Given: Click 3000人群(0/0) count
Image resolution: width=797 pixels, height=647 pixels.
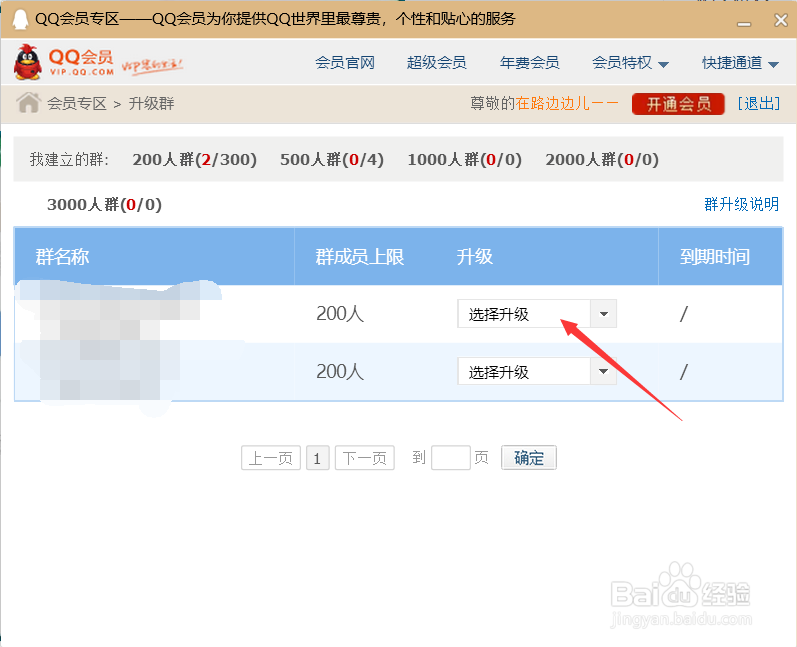Looking at the screenshot, I should click(104, 204).
